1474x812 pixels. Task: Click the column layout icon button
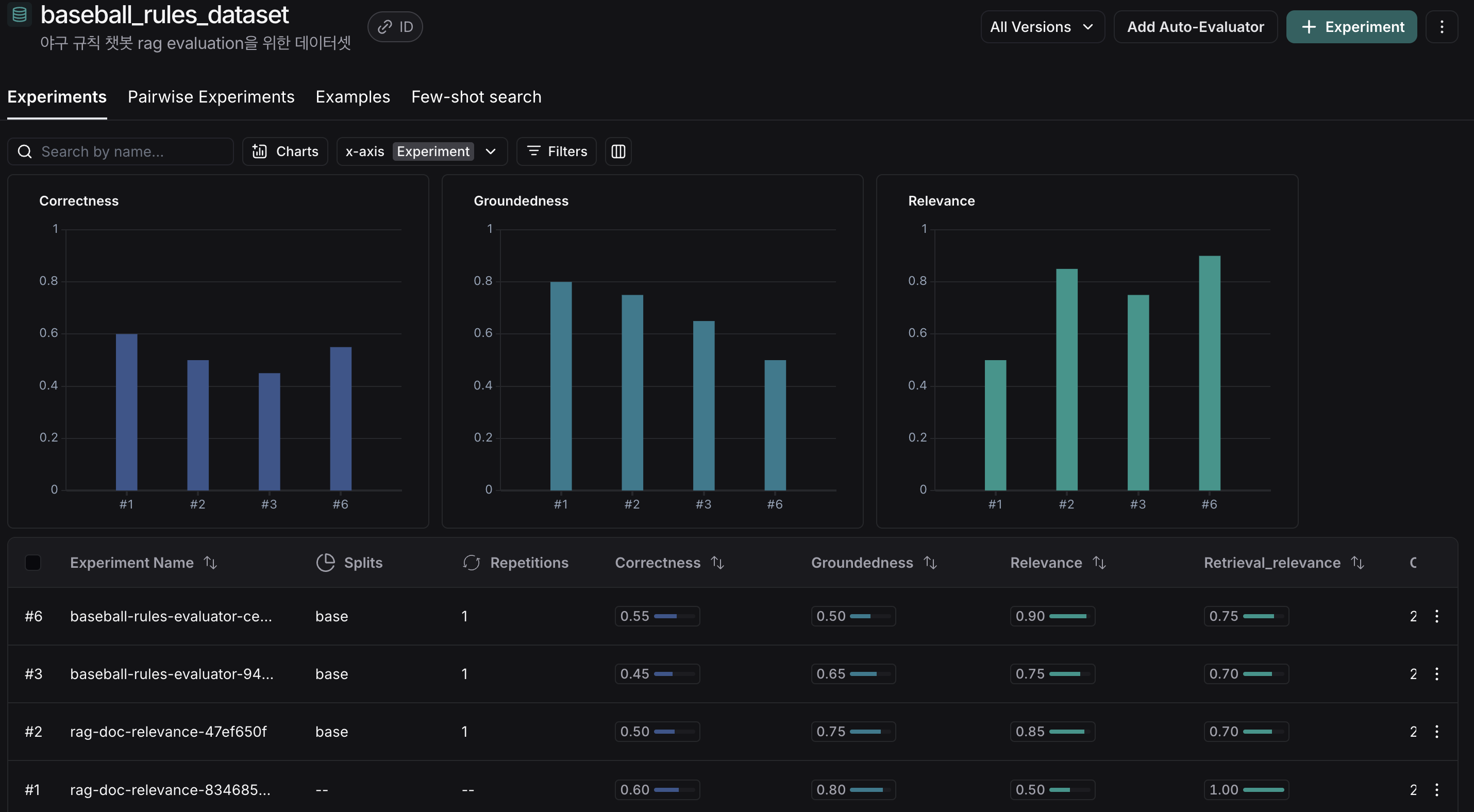point(618,151)
